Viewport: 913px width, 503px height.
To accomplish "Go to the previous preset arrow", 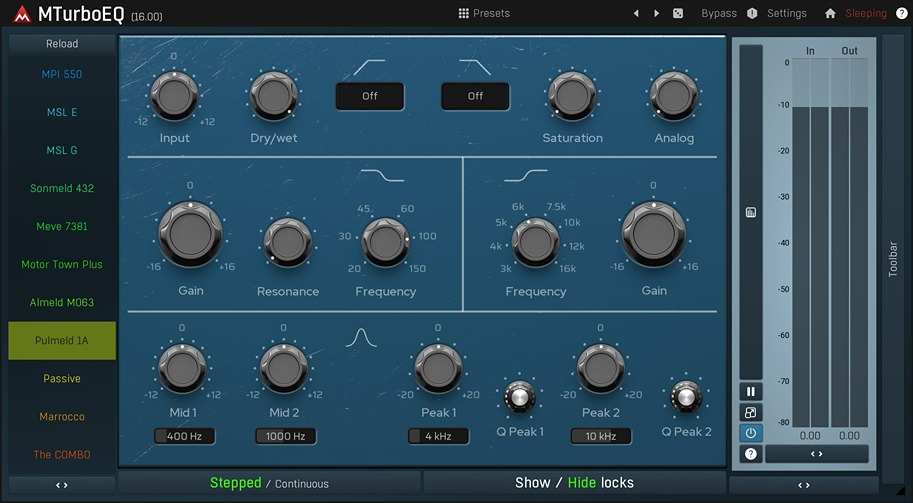I will 636,14.
